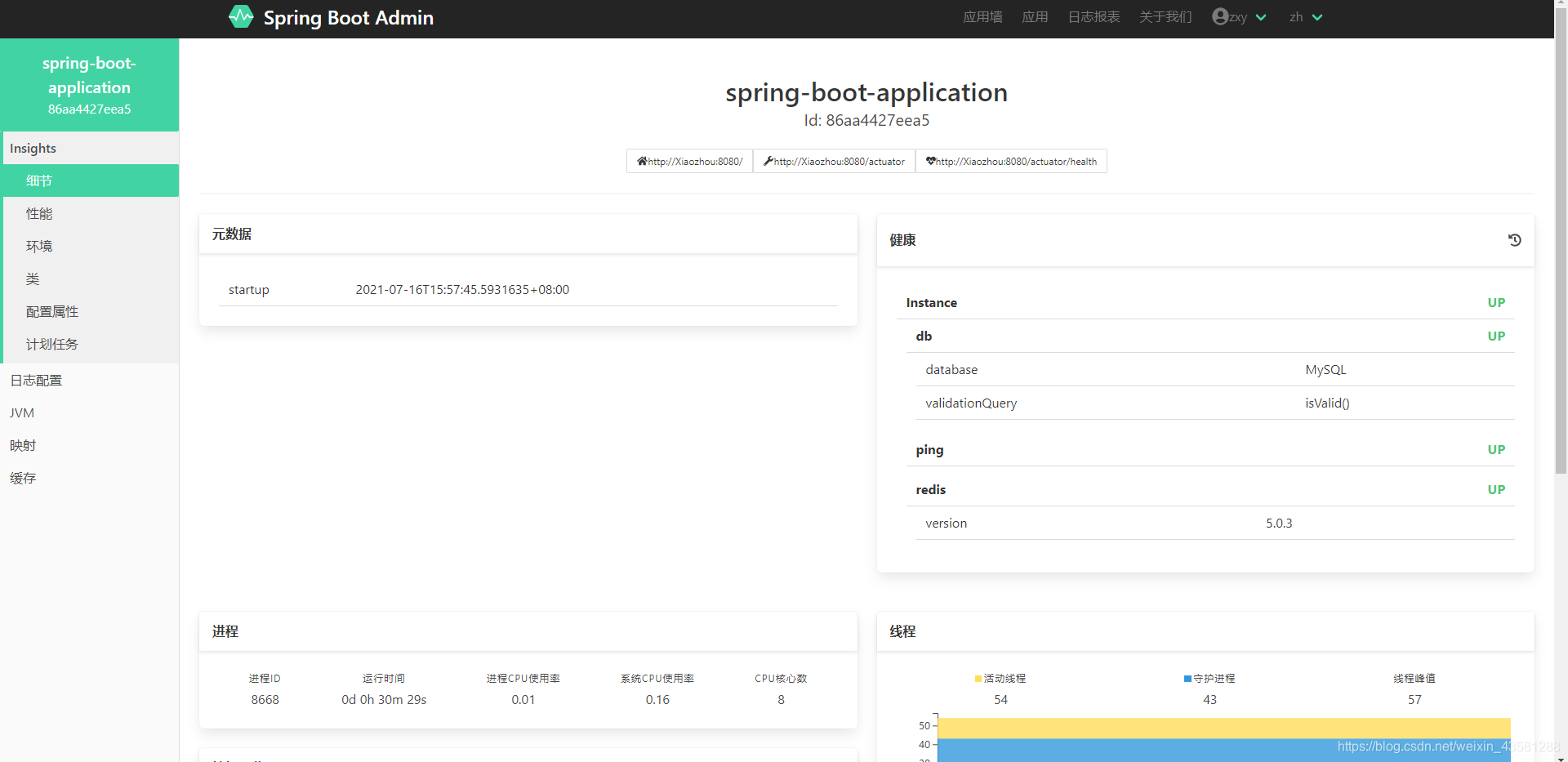Viewport: 1568px width, 762px height.
Task: Click the Id: 86aa4427eea5 subtitle
Action: 866,120
